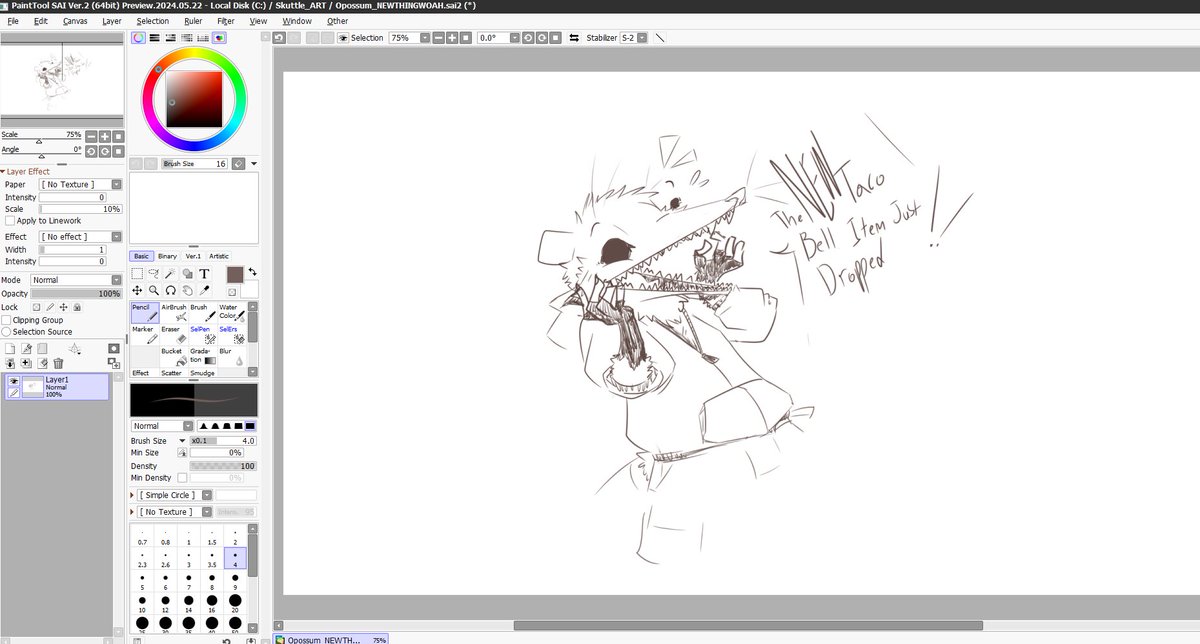Choose the rectangular selection tool
The width and height of the screenshot is (1200, 644).
pyautogui.click(x=138, y=273)
